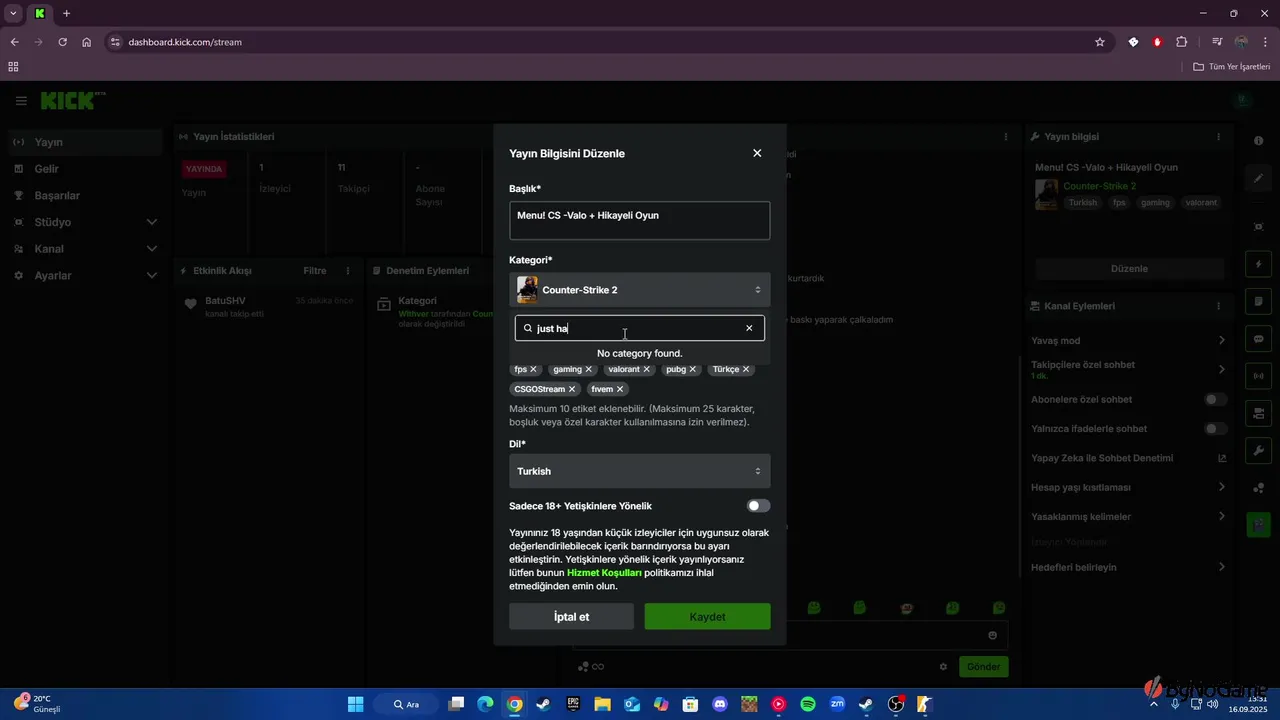The width and height of the screenshot is (1280, 720).
Task: Open Yasaklanmış kelimeler chevron
Action: 1222,517
